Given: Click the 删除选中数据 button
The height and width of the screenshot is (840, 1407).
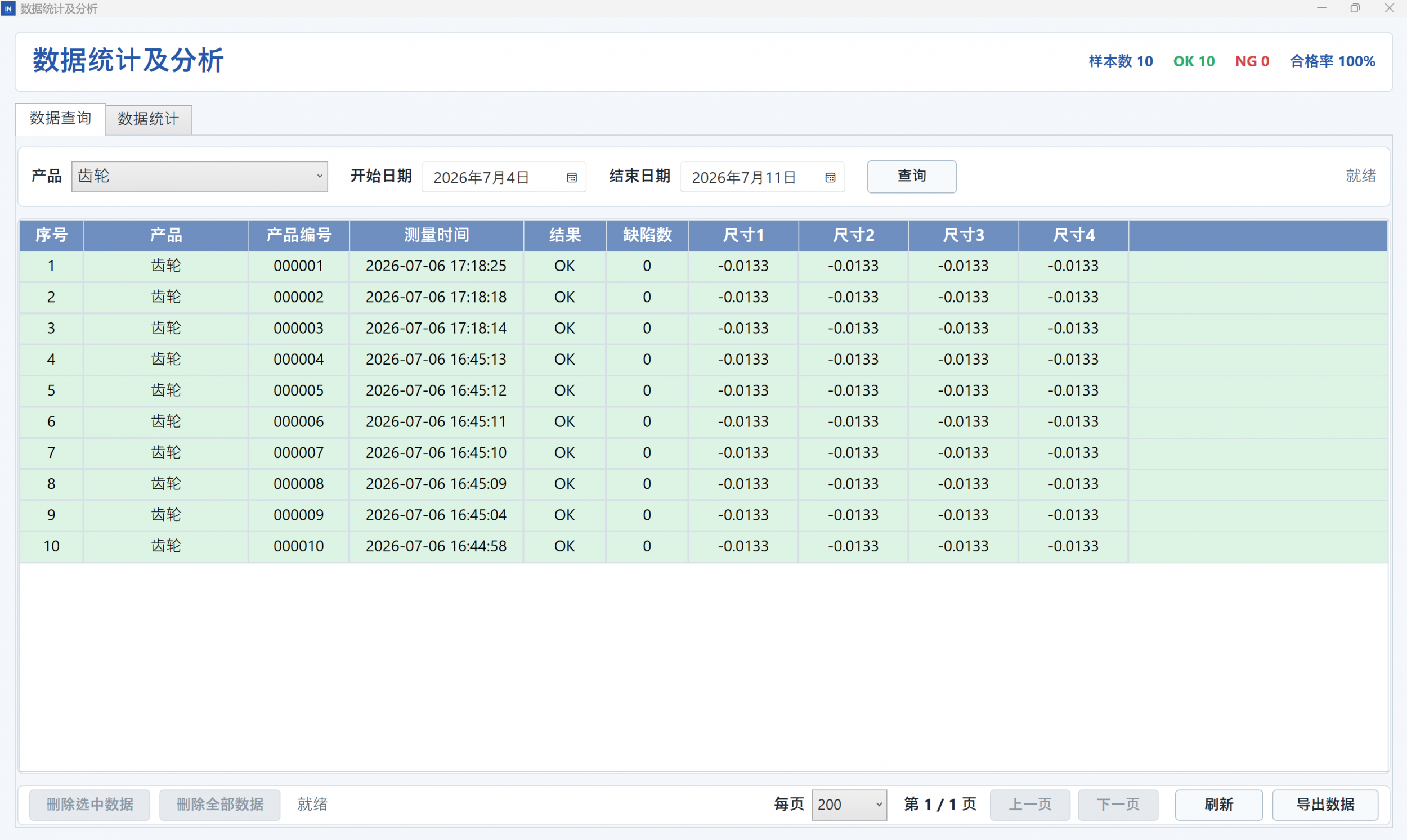Looking at the screenshot, I should tap(89, 805).
